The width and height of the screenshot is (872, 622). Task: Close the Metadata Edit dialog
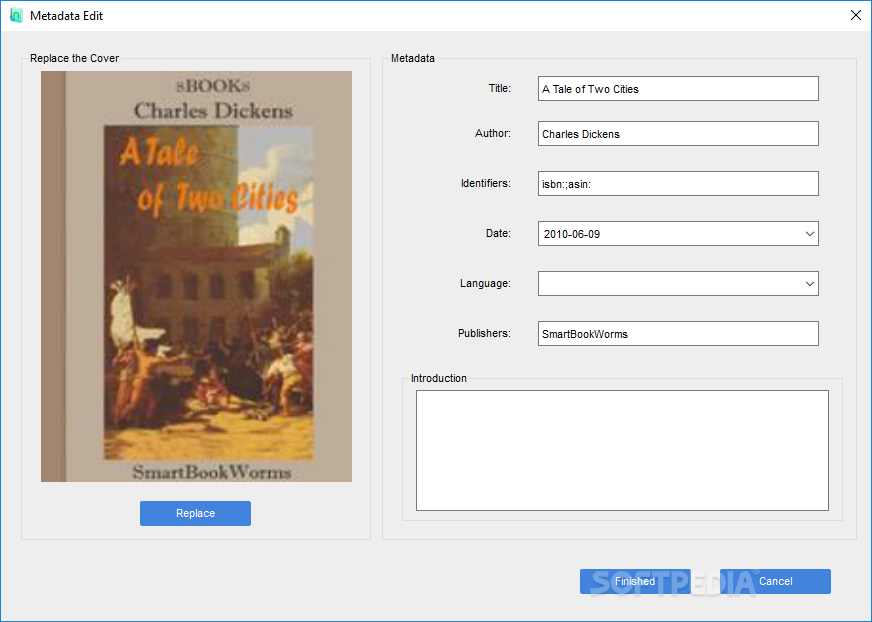click(856, 15)
